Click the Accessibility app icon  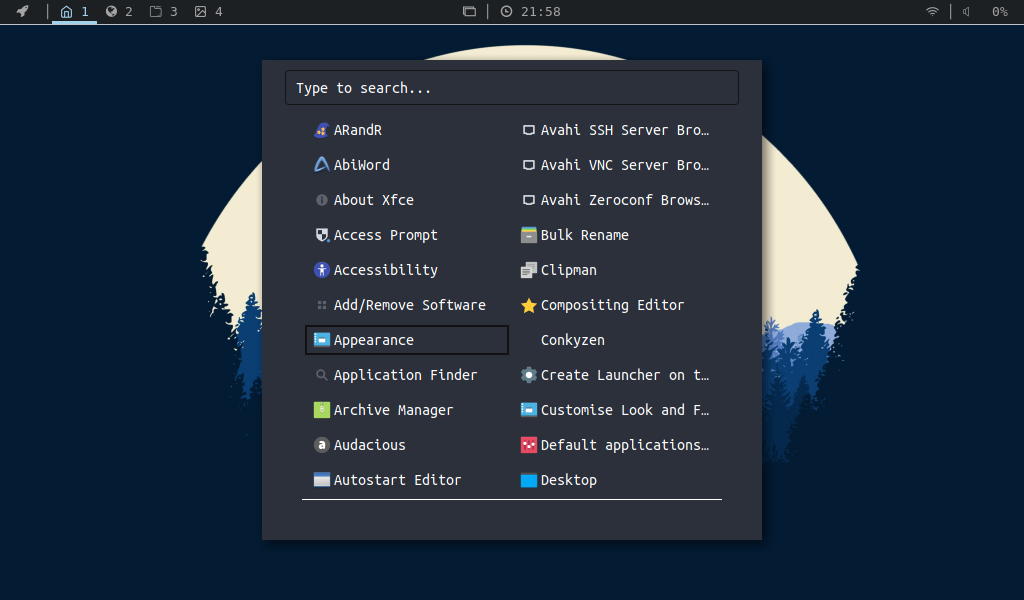[321, 270]
